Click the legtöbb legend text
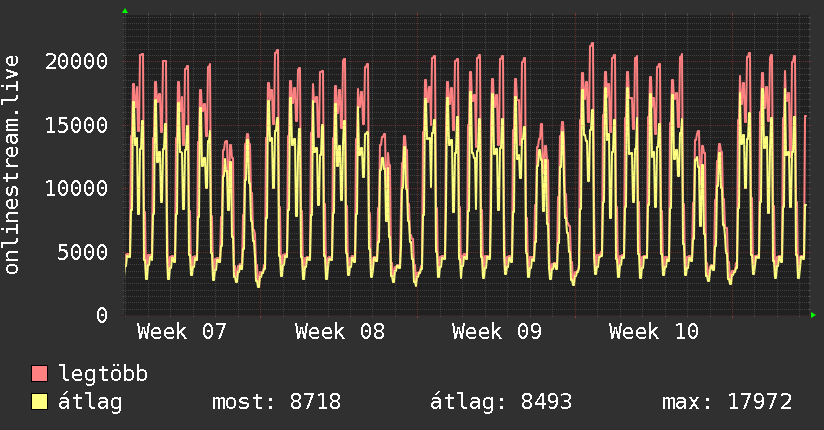824x430 pixels. 103,374
